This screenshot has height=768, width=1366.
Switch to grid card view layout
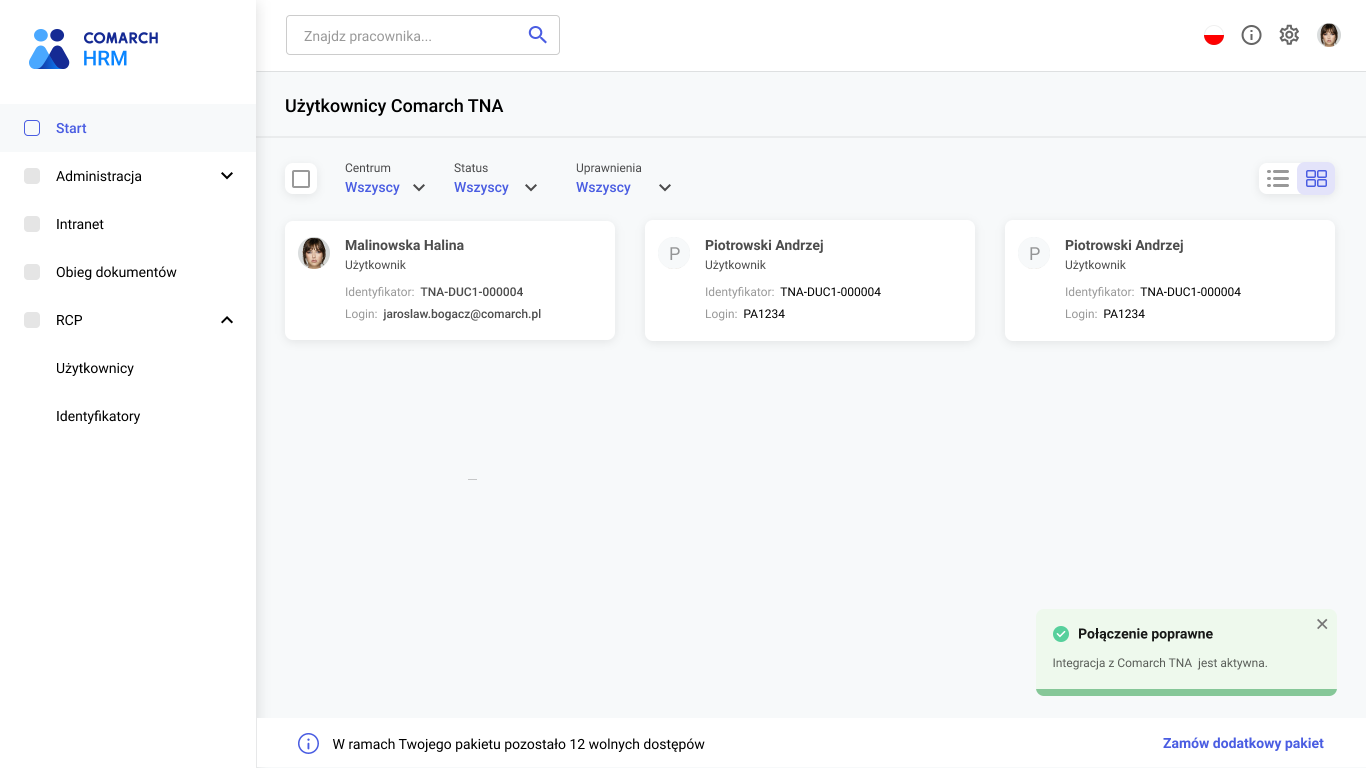[1316, 179]
